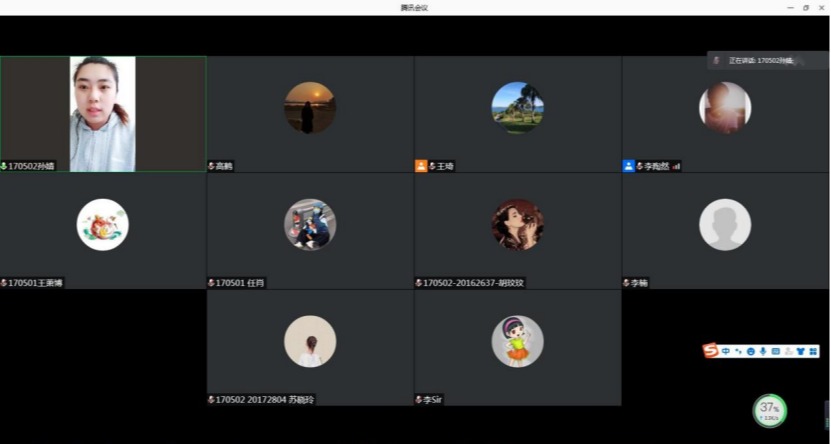Click the blue person badge beside 李陶然
This screenshot has width=831, height=444.
(x=628, y=166)
